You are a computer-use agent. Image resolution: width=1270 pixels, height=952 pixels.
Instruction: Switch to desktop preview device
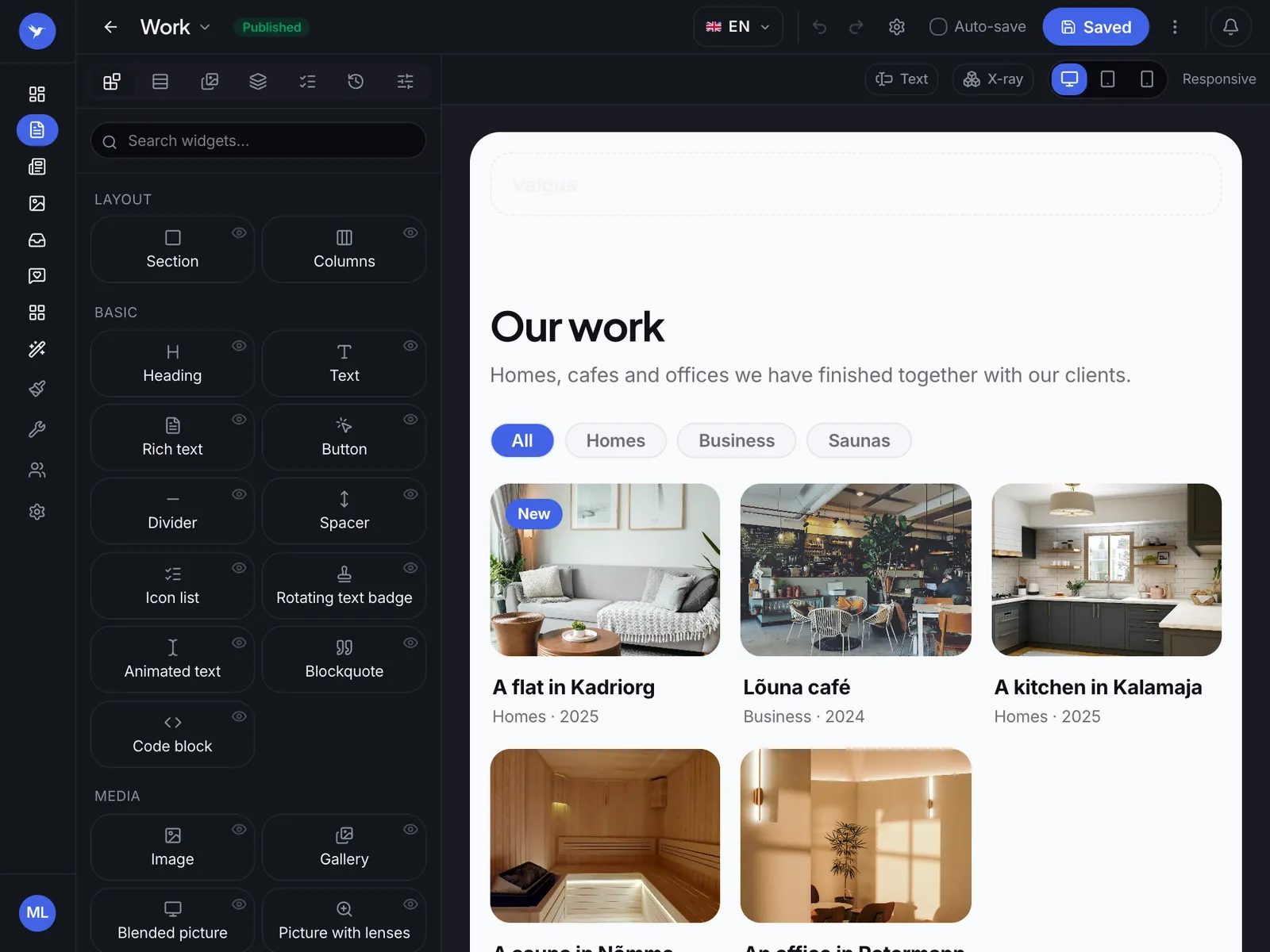(x=1069, y=79)
